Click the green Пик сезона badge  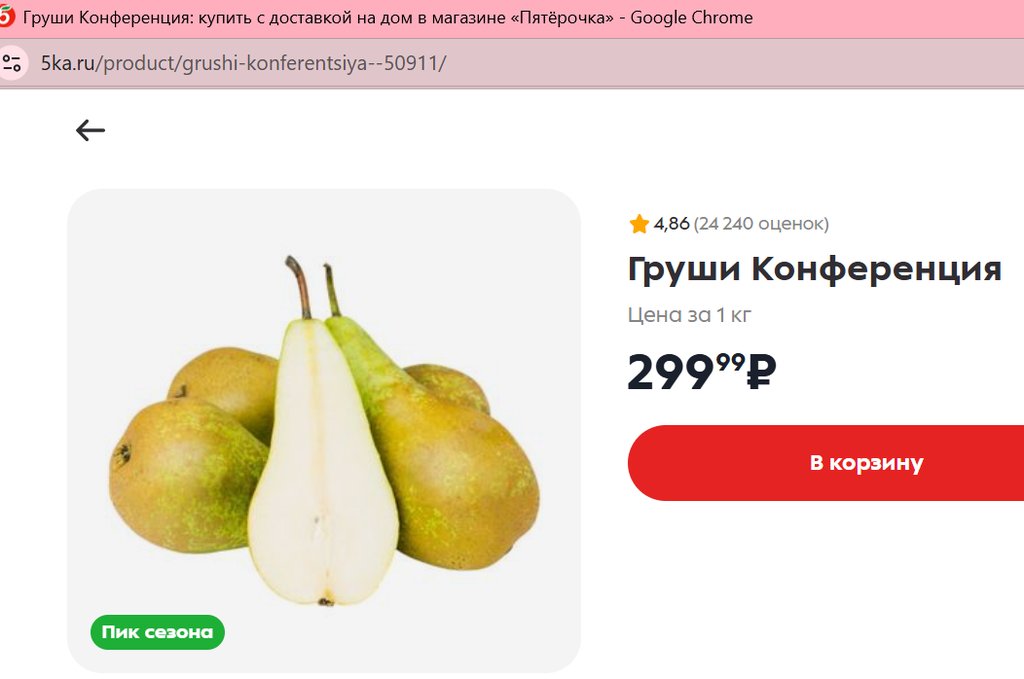pyautogui.click(x=157, y=632)
